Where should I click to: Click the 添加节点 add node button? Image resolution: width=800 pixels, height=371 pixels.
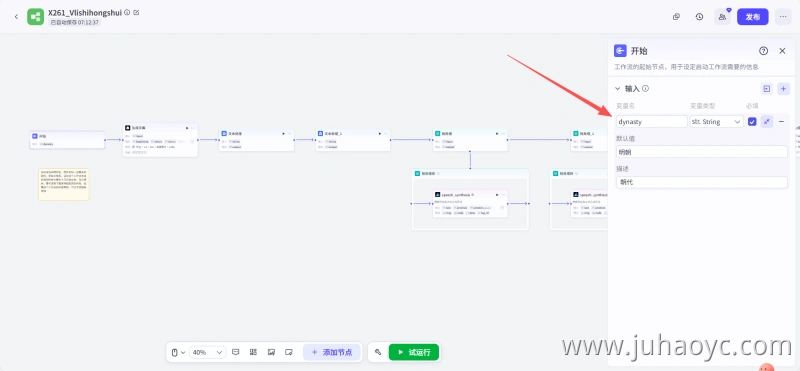pos(332,352)
